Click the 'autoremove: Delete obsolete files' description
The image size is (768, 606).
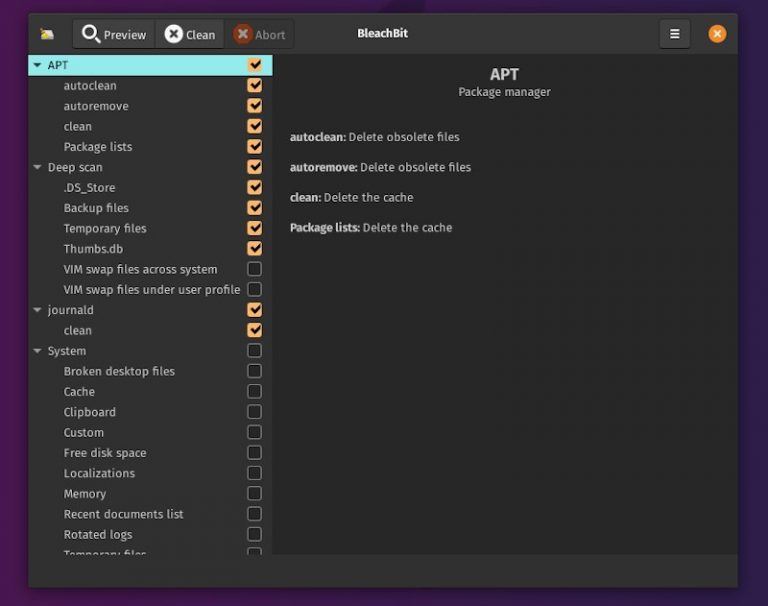coord(380,168)
